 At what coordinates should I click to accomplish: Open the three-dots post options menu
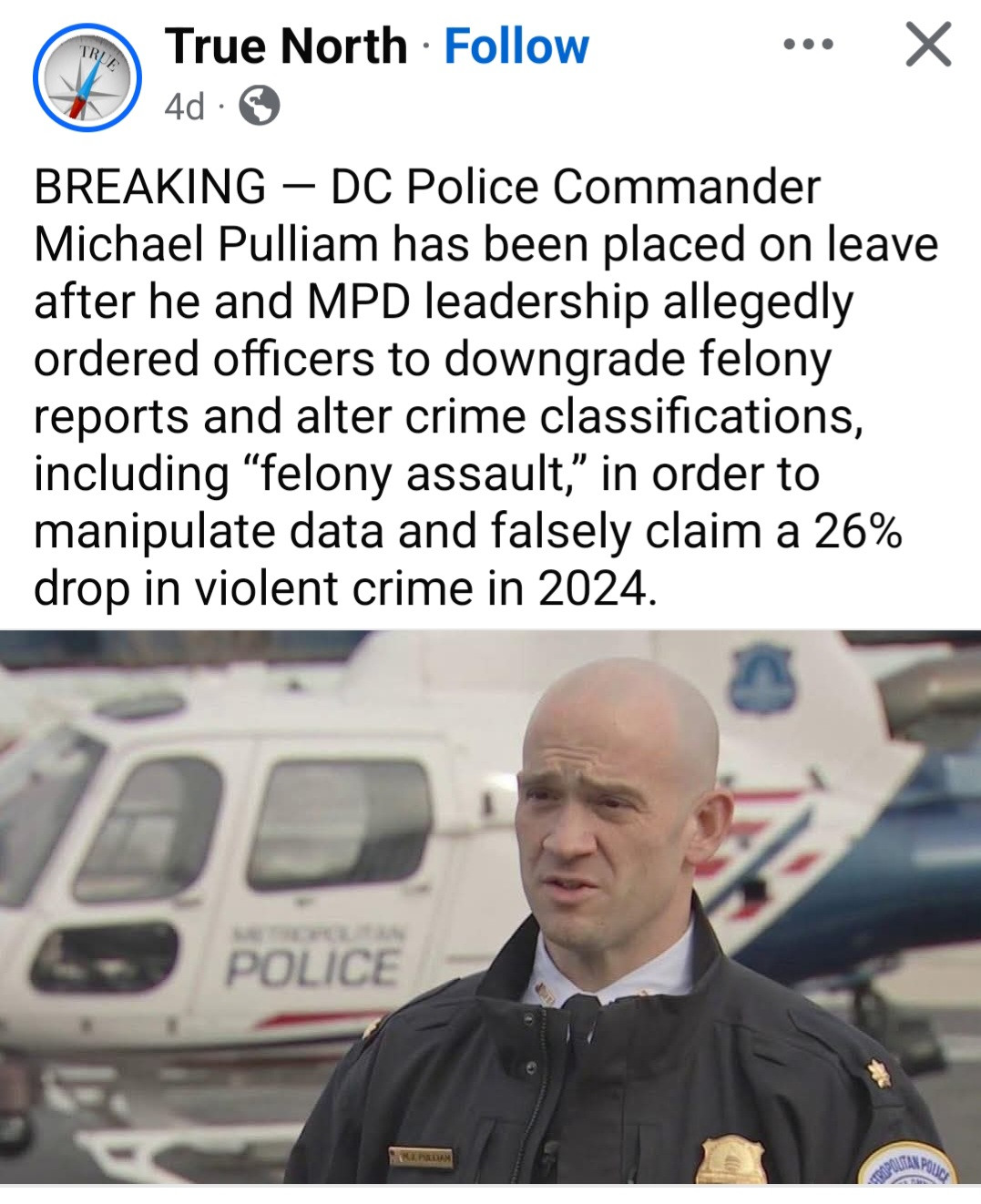coord(808,45)
